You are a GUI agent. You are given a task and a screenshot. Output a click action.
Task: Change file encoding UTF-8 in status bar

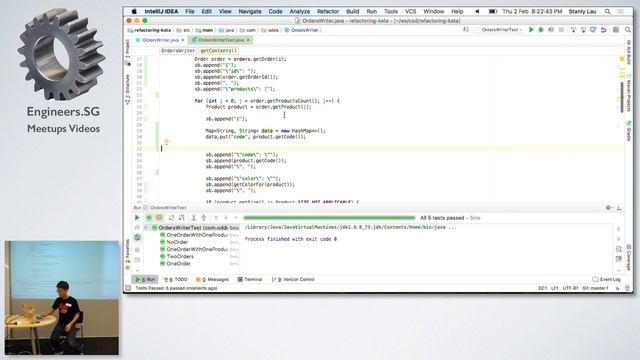(570, 288)
